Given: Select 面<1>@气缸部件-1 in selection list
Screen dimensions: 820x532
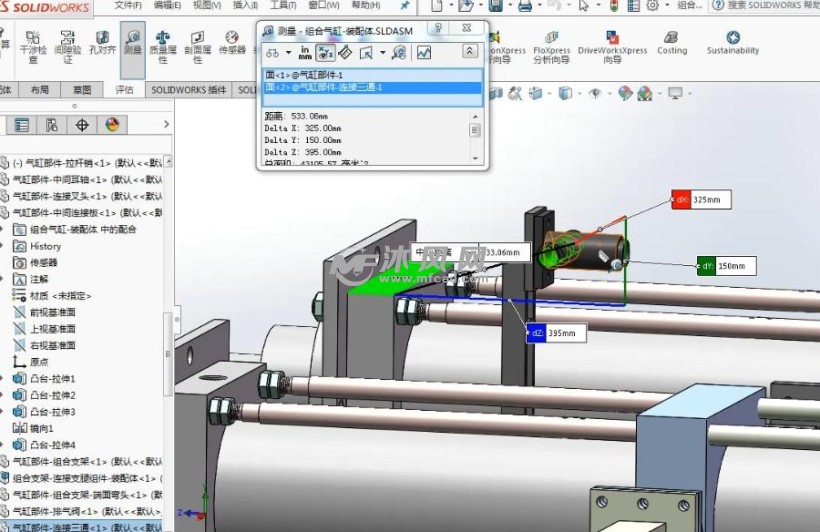Looking at the screenshot, I should click(x=371, y=75).
